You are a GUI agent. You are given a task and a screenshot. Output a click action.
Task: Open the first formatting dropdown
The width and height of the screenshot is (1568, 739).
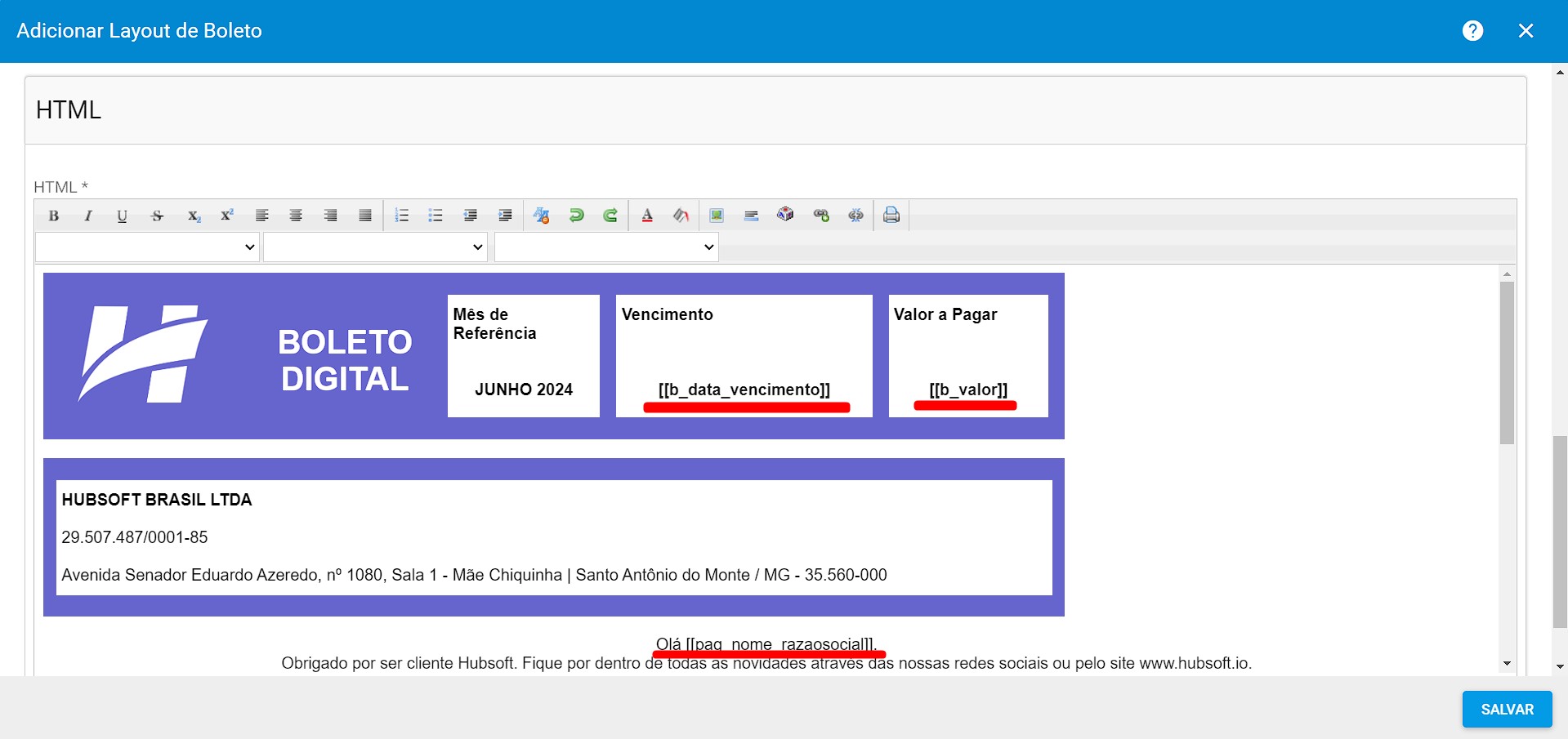(x=147, y=247)
